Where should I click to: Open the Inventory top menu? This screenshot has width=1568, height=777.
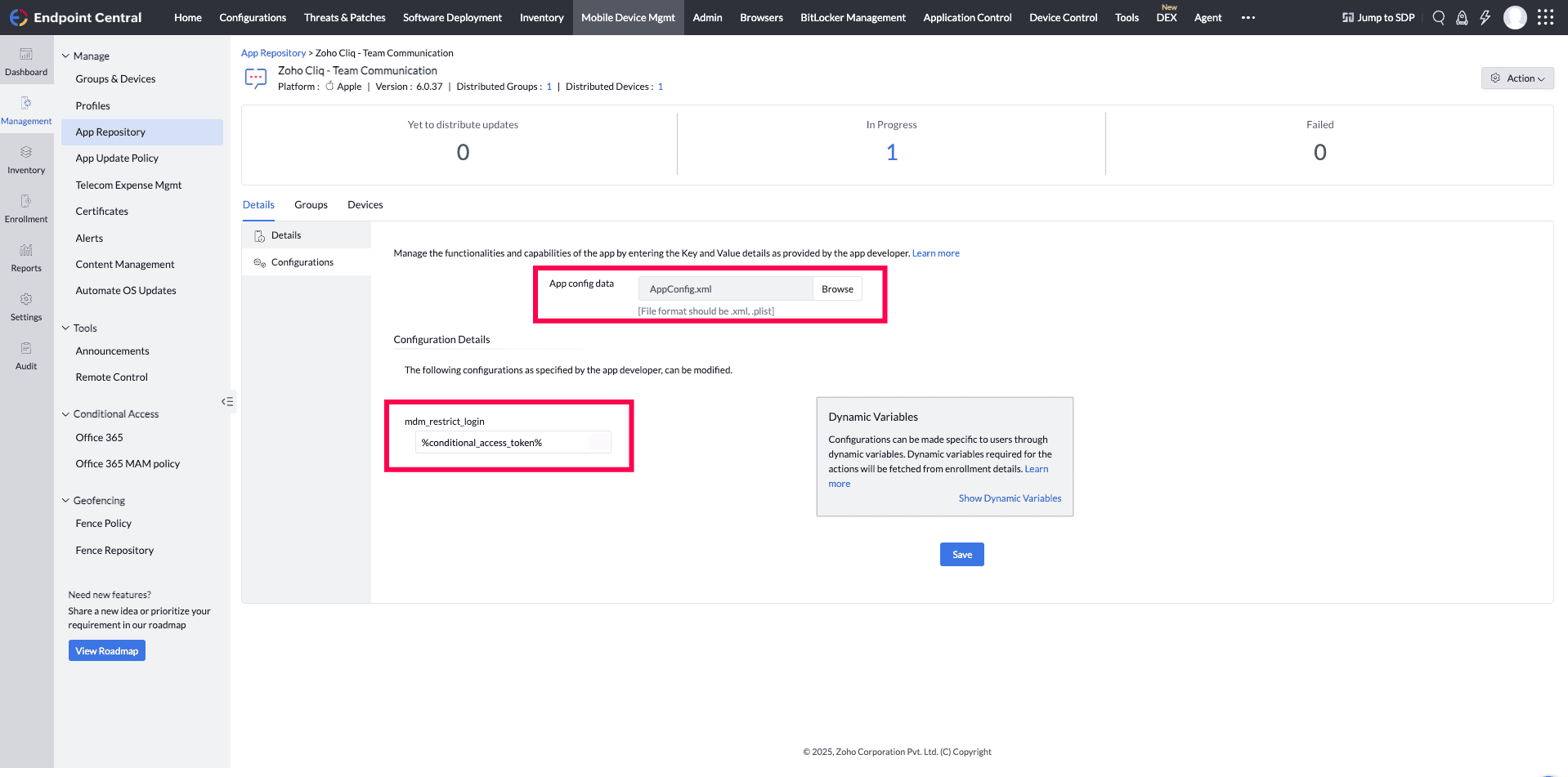542,17
